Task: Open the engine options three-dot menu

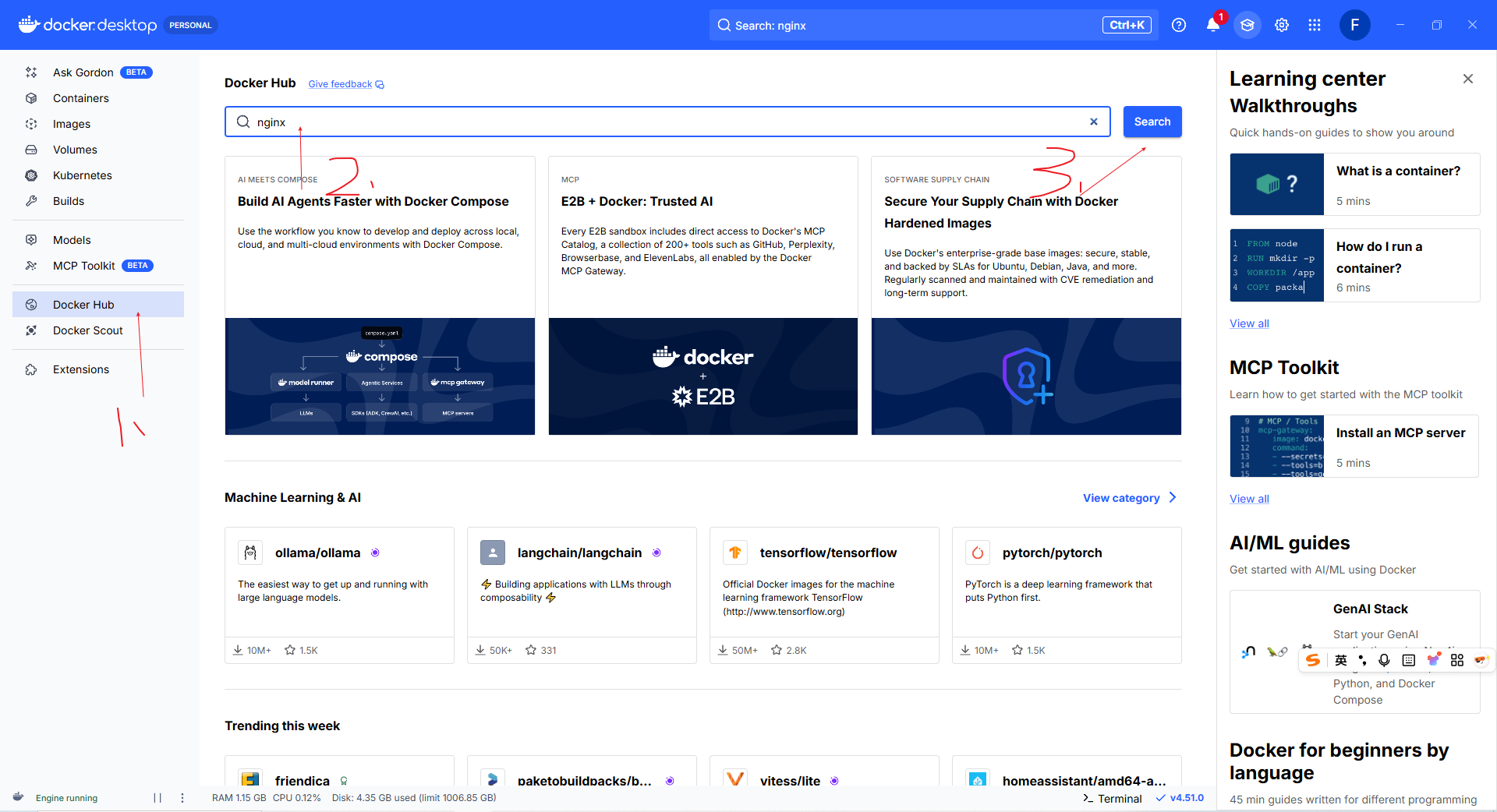Action: tap(182, 798)
